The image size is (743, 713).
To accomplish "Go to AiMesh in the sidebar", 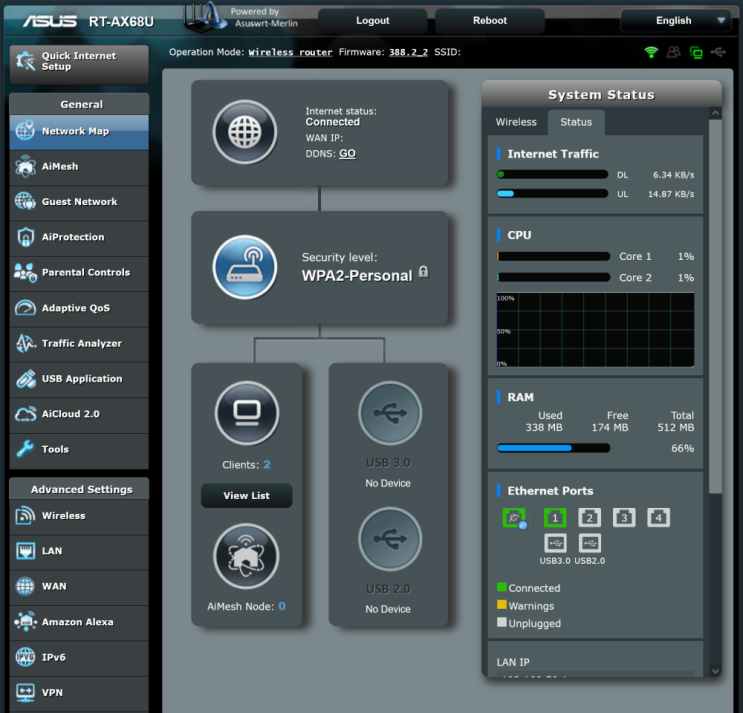I will 79,167.
